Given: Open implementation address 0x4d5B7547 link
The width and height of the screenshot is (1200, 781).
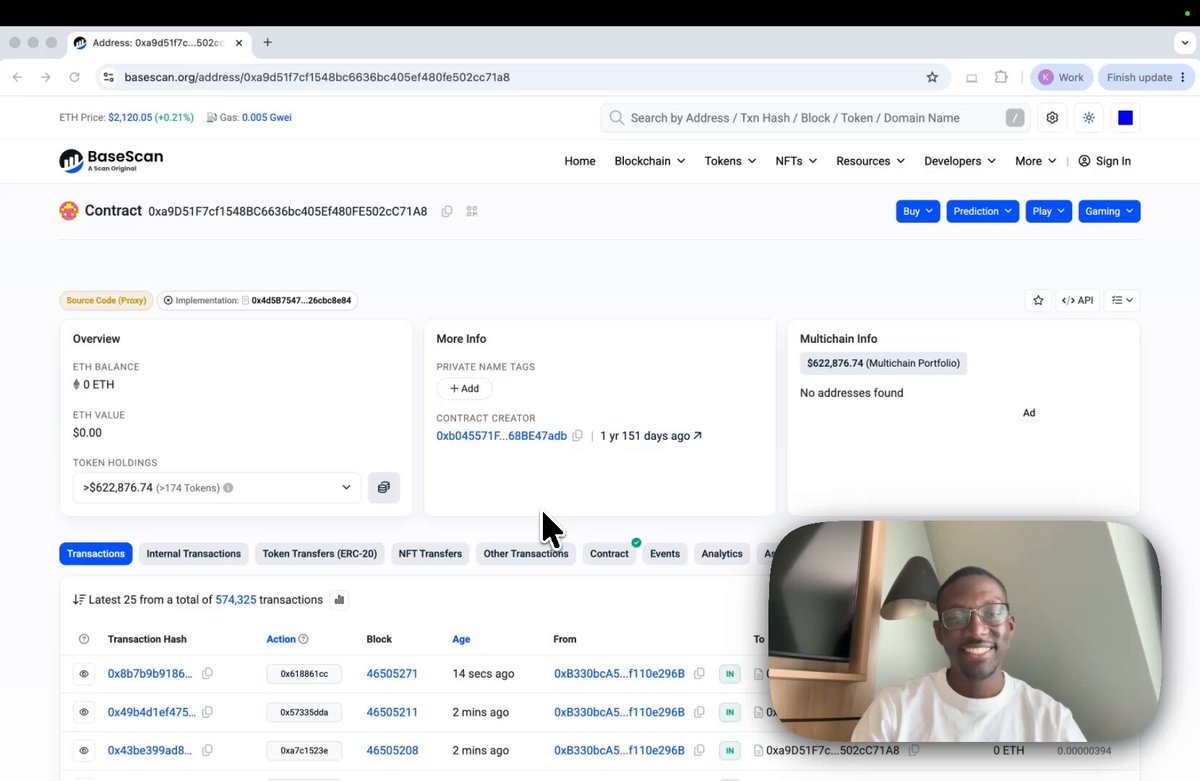Looking at the screenshot, I should pyautogui.click(x=301, y=300).
